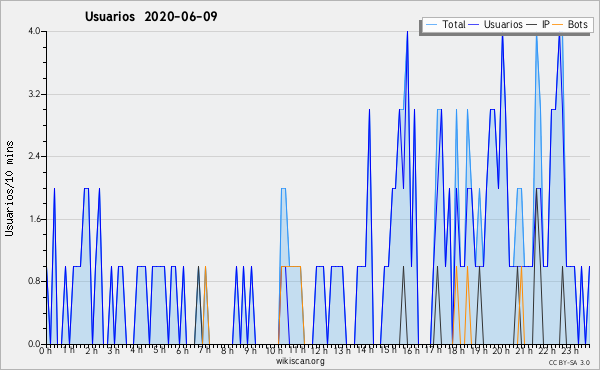Viewport: 600px width, 370px height.
Task: Click the '2 h' x-axis label
Action: point(91,350)
